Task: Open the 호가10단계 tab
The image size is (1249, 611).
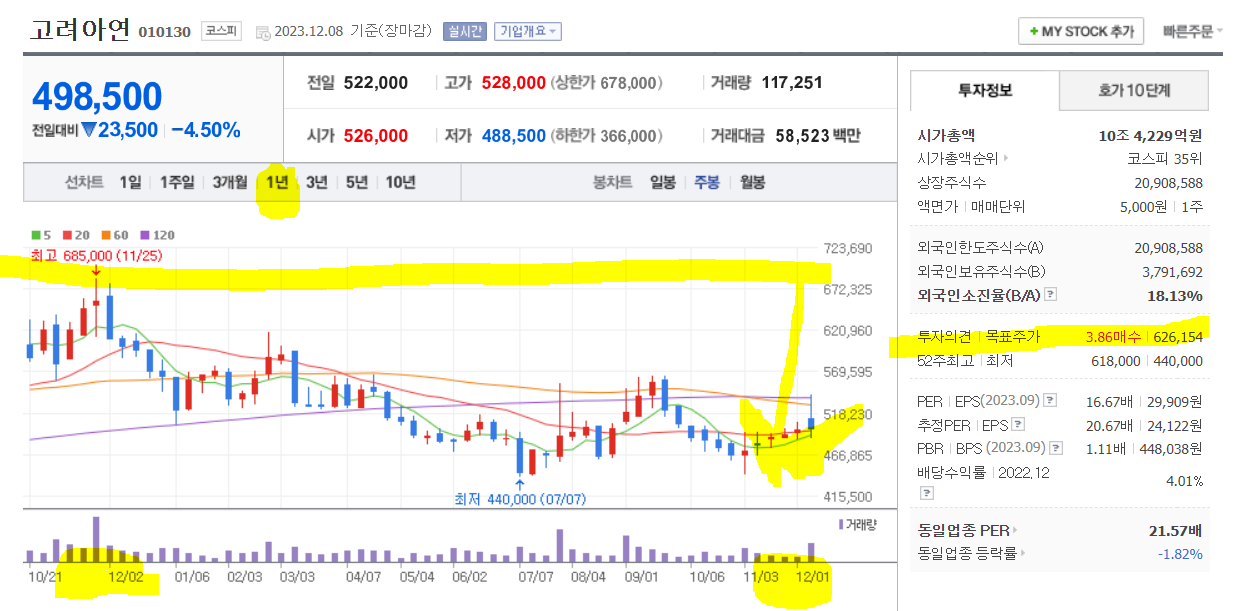Action: click(1134, 90)
